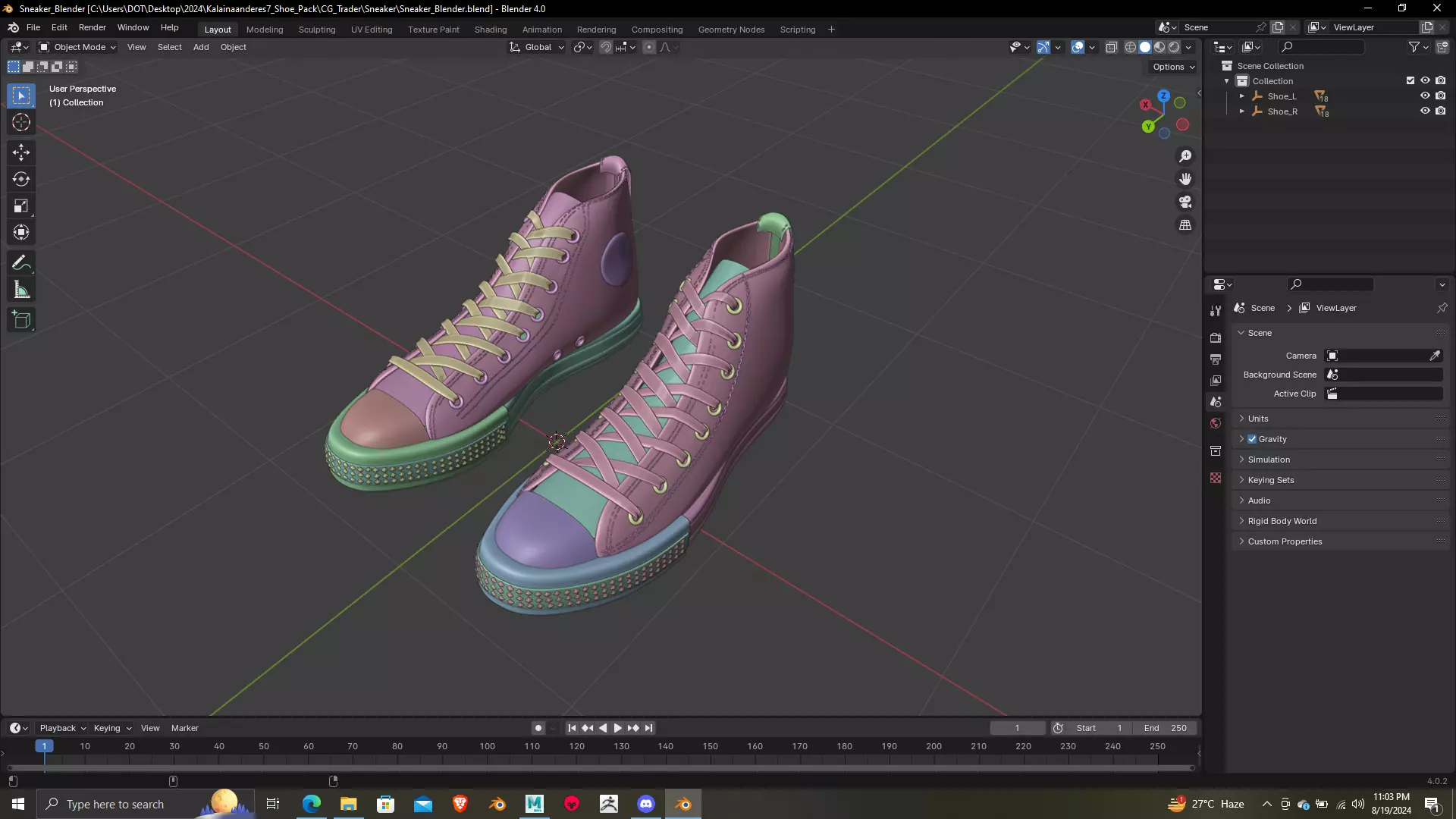1456x819 pixels.
Task: Open the Add menu in viewport header
Action: [x=201, y=47]
